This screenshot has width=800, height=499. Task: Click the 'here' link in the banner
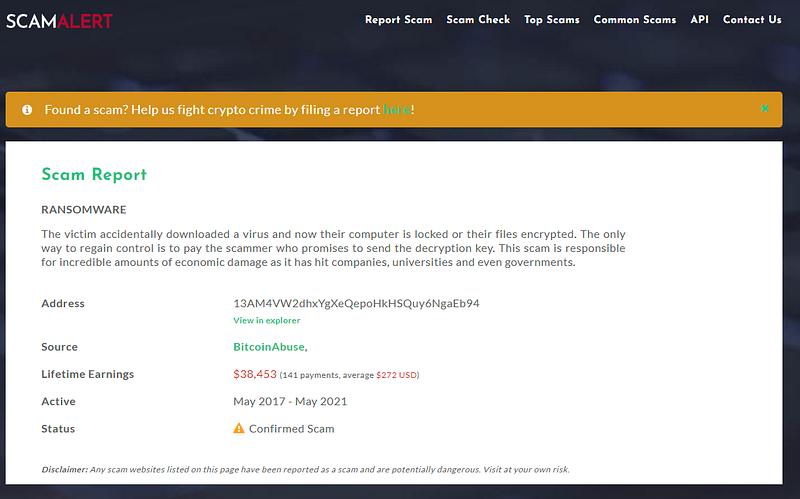pos(396,110)
